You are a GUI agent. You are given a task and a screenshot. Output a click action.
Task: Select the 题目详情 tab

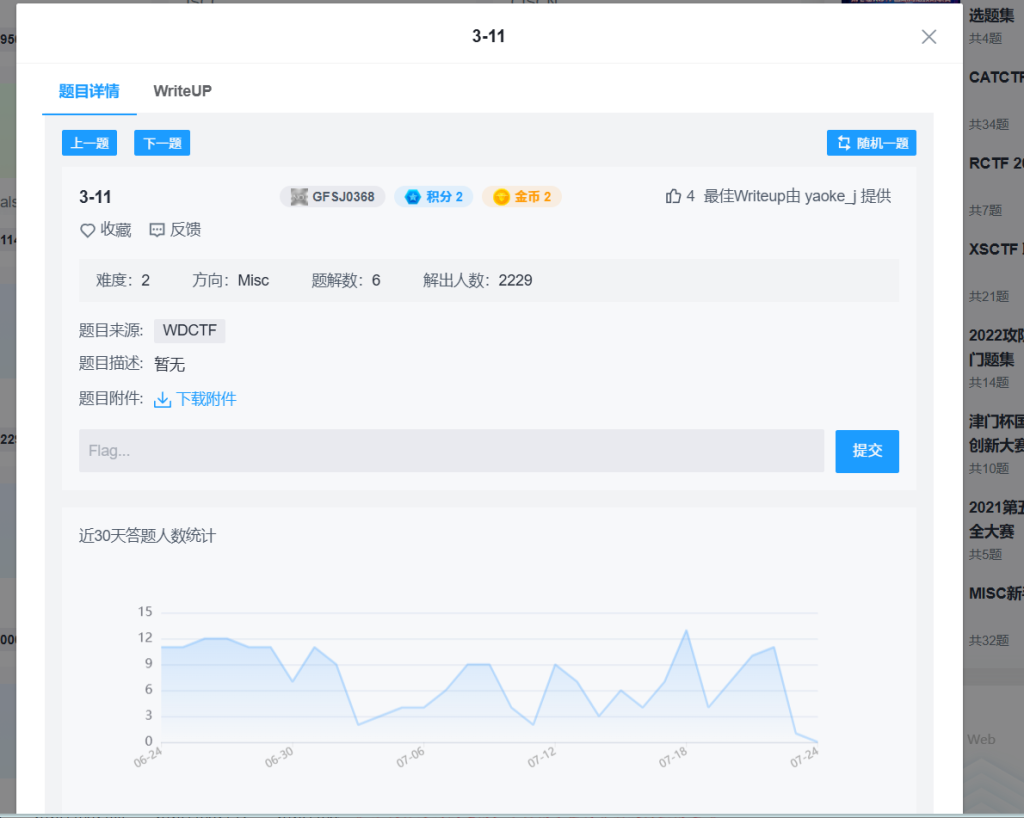click(89, 91)
